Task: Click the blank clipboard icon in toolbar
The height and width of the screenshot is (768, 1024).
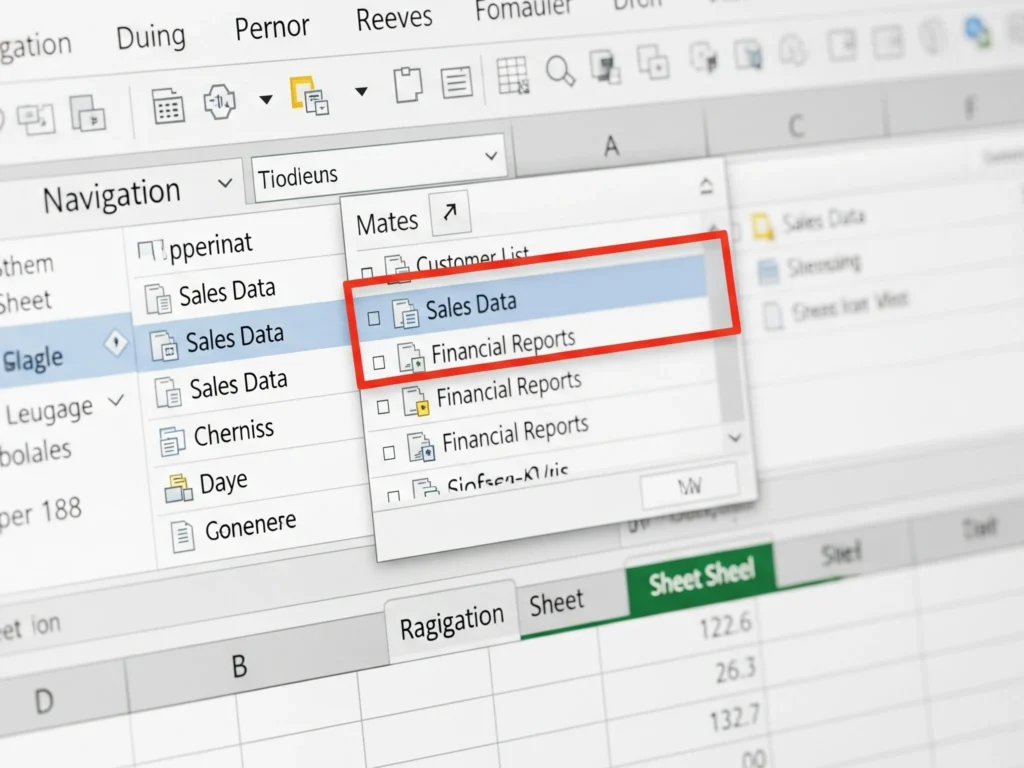Action: tap(408, 85)
